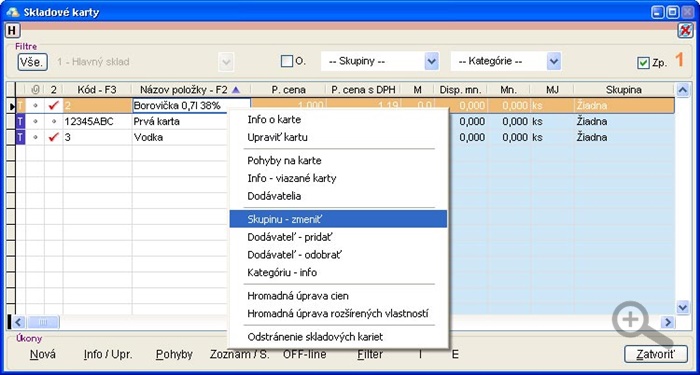Select the Vodka name cell

click(x=181, y=137)
